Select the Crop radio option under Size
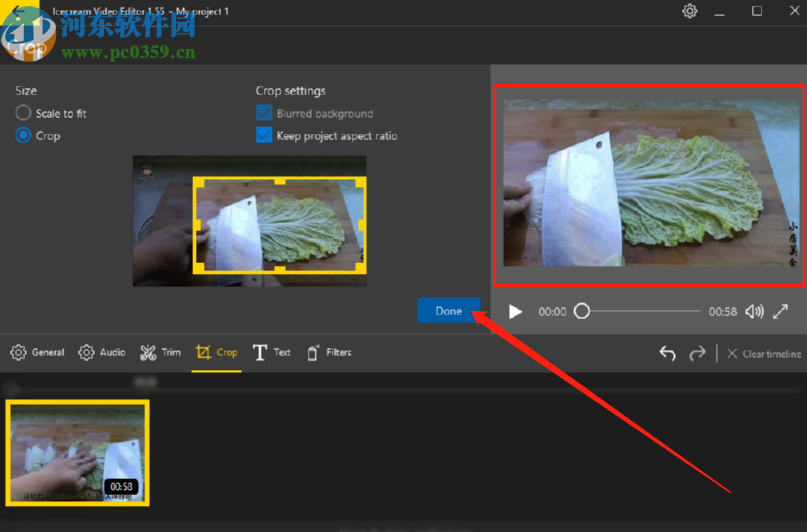 click(x=38, y=135)
